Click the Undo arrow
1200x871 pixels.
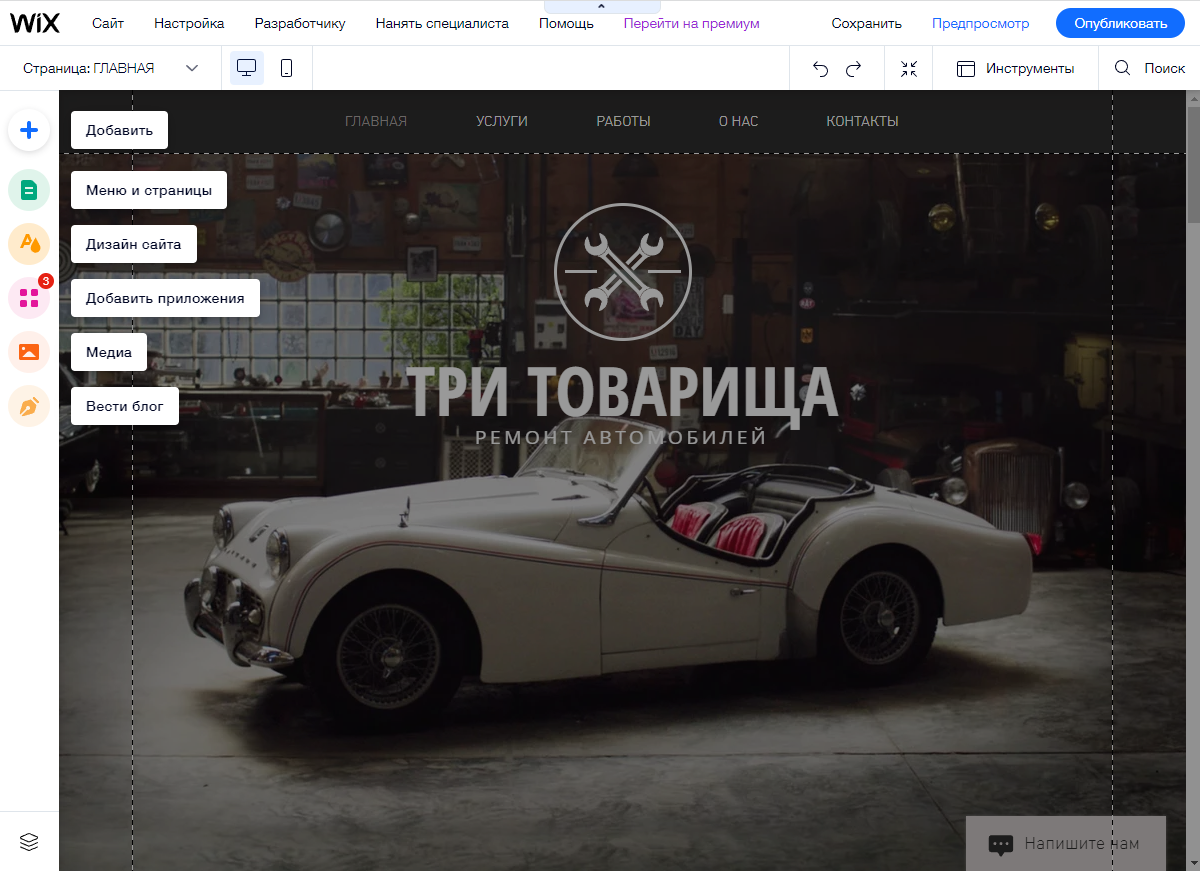click(x=820, y=69)
